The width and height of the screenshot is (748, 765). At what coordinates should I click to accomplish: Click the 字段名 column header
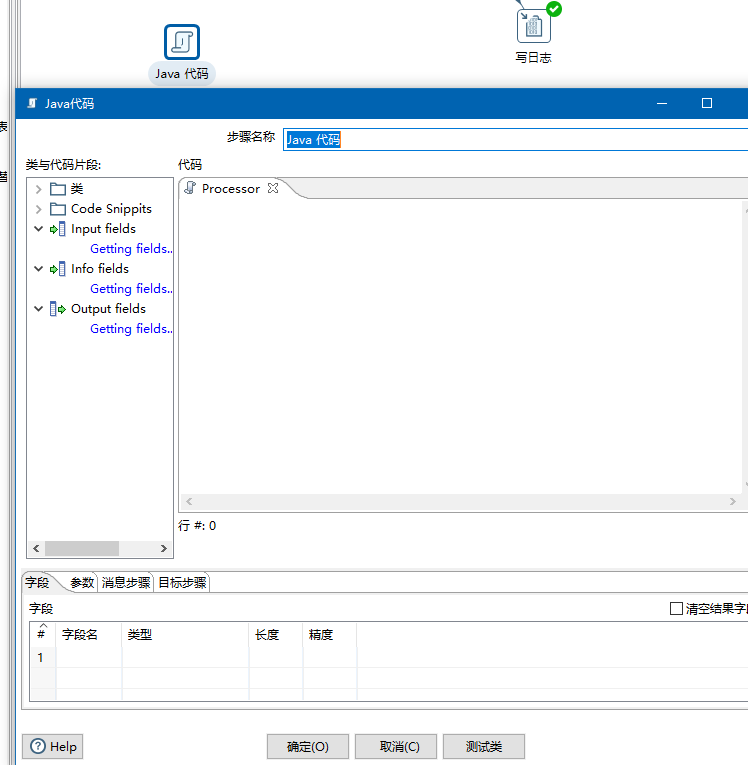[x=89, y=634]
